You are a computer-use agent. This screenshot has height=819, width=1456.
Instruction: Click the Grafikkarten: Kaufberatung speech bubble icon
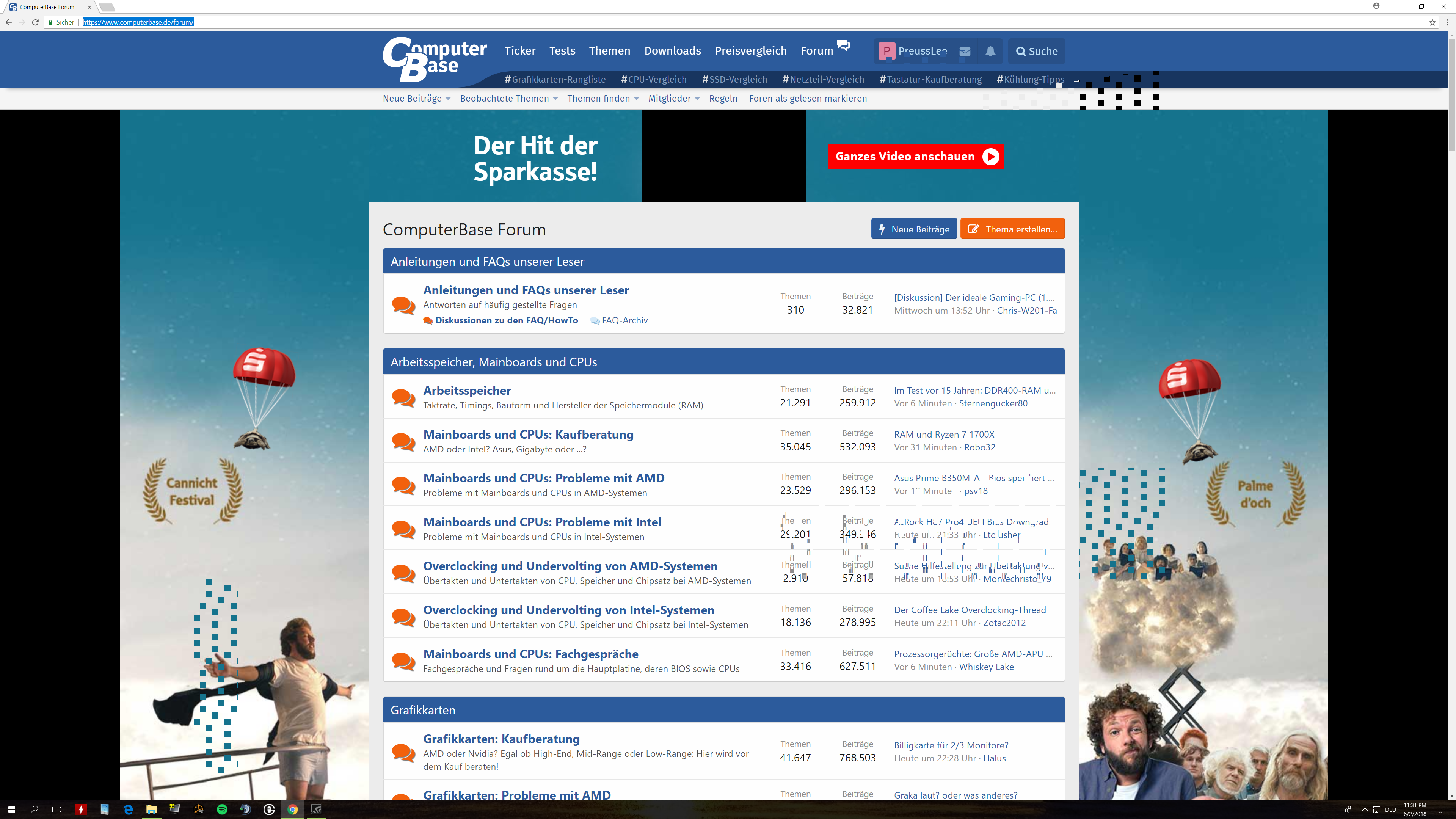pos(403,752)
